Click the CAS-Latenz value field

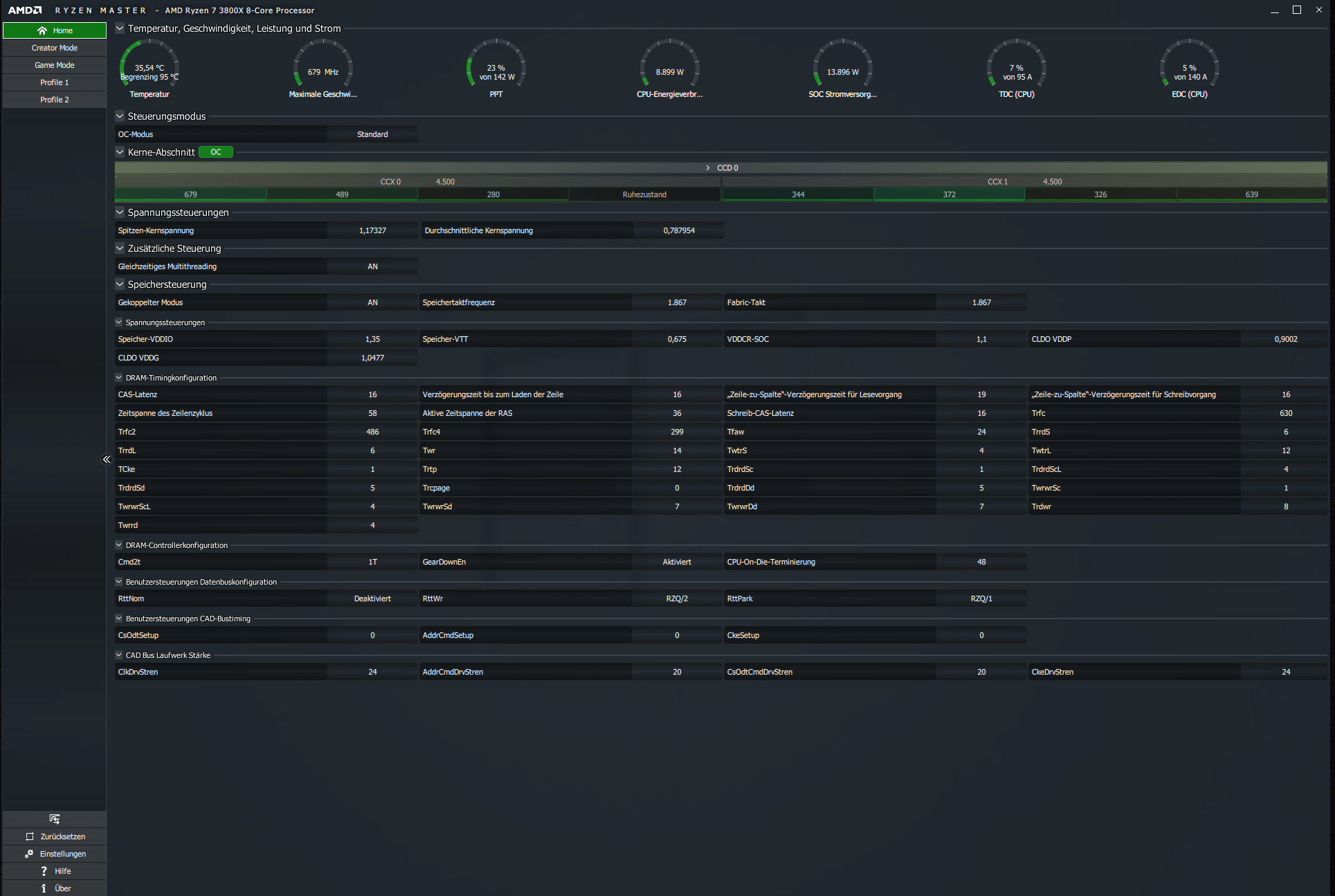tap(372, 394)
